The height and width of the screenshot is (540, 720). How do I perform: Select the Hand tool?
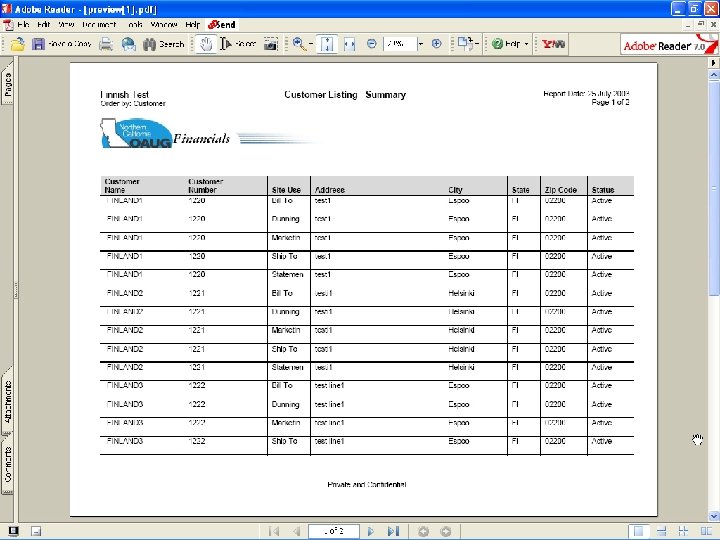[206, 44]
